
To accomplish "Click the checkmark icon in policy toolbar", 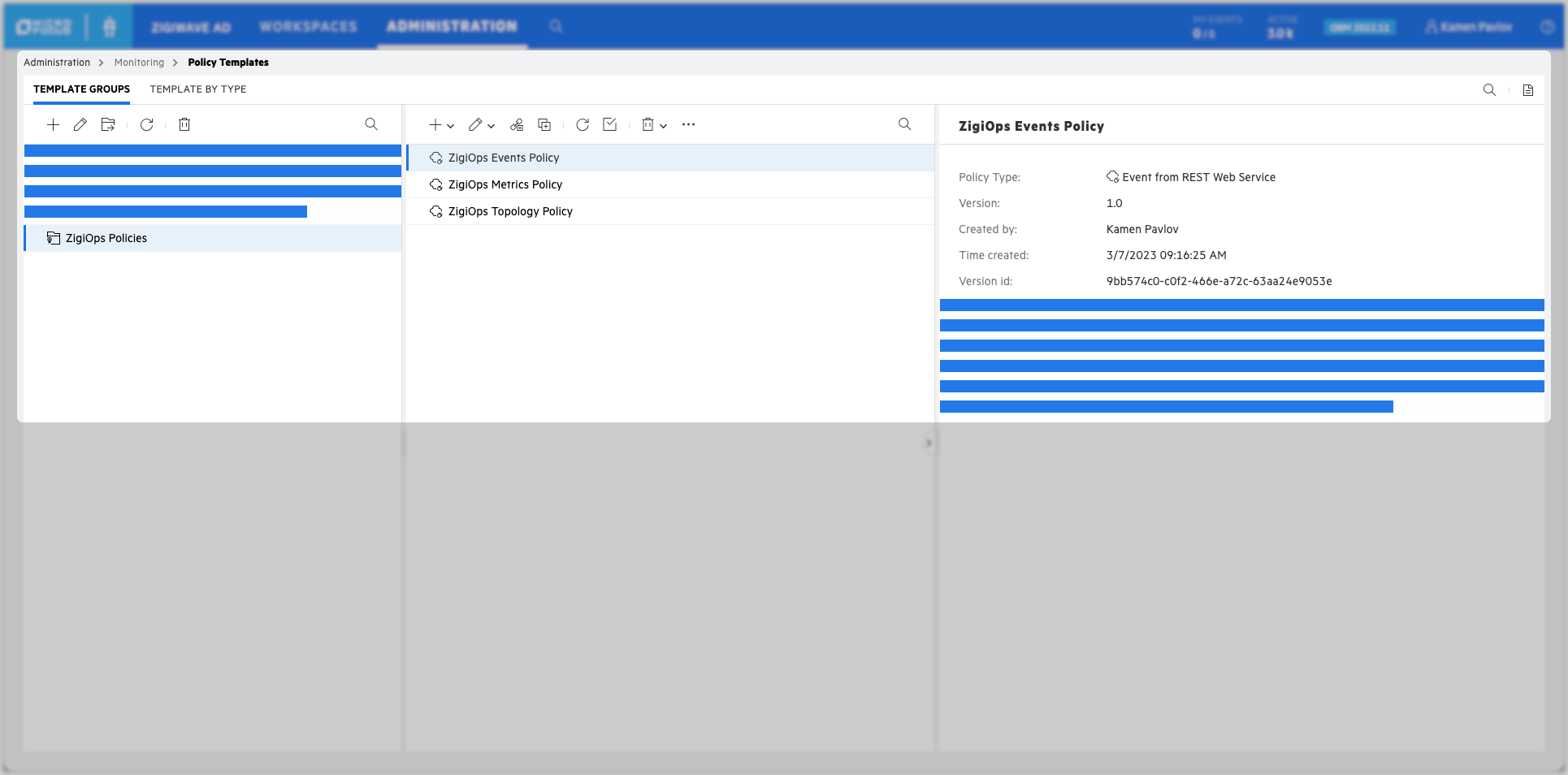I will (610, 124).
